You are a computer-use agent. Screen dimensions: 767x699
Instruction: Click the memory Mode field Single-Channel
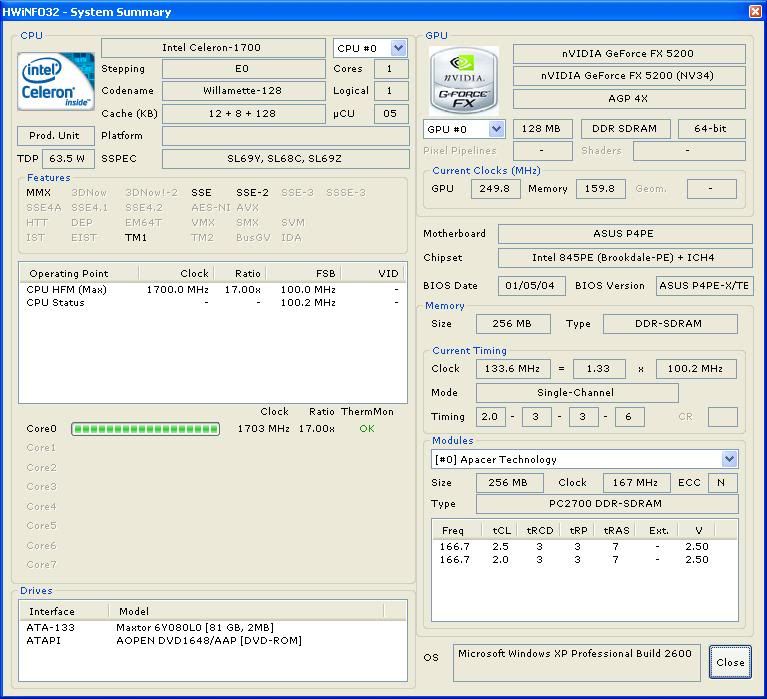tap(577, 393)
